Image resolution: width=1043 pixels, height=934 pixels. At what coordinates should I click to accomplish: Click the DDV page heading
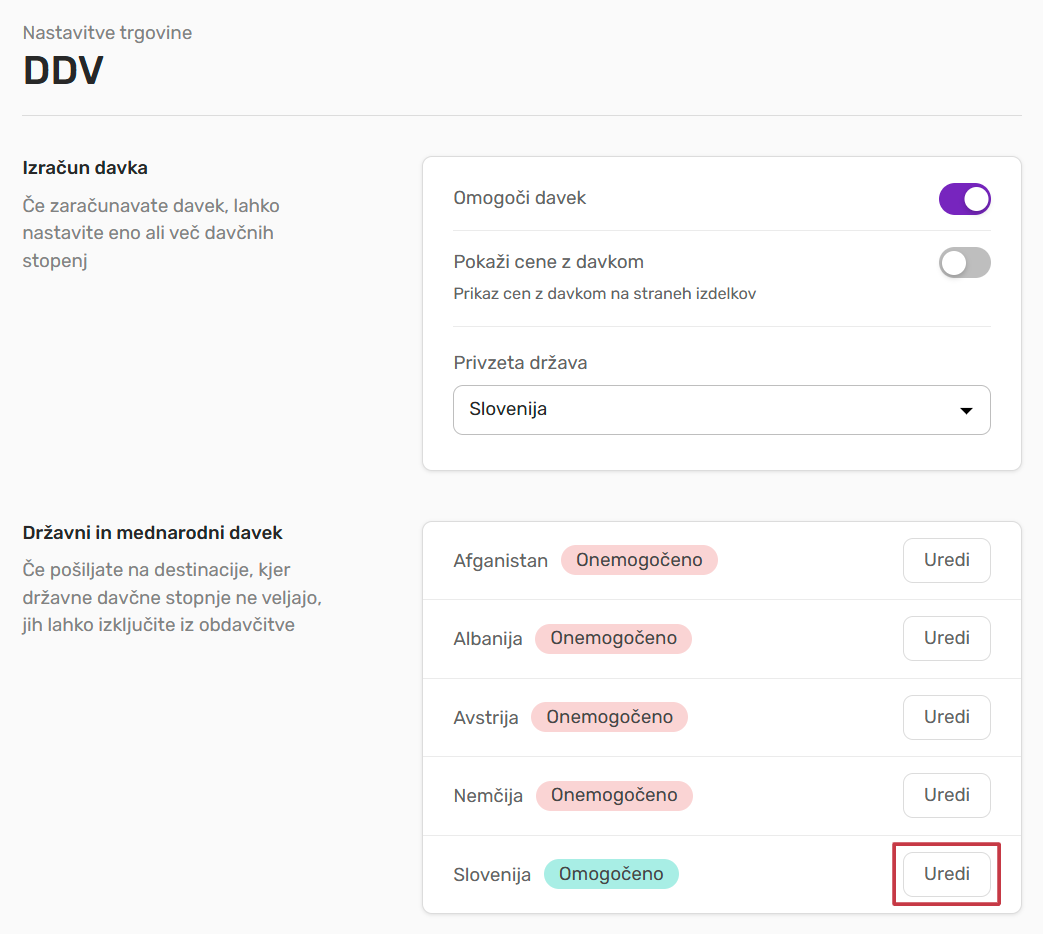(62, 72)
